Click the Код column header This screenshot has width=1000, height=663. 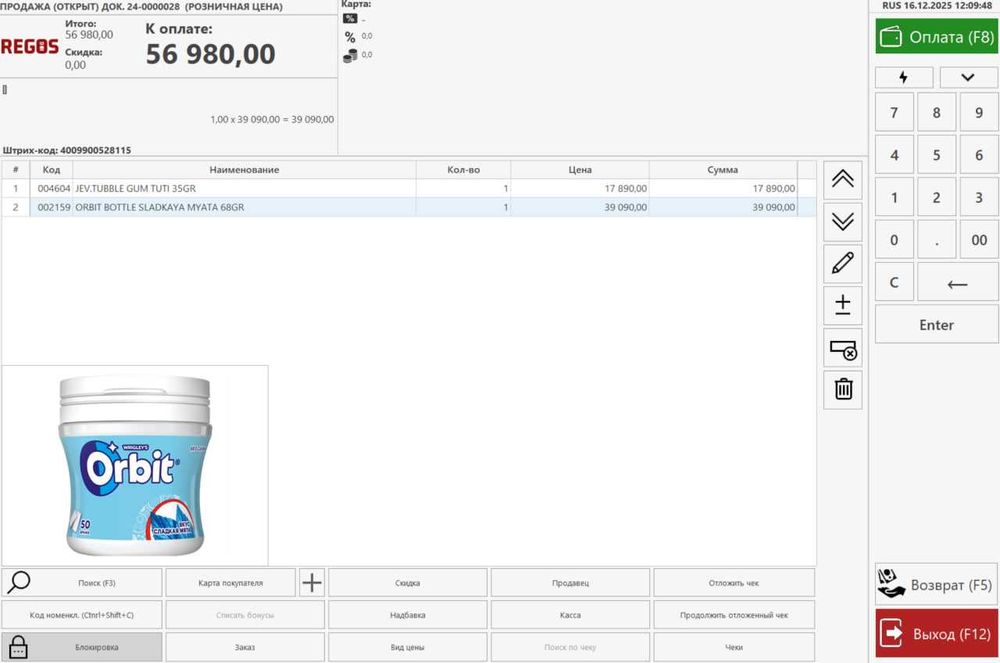pyautogui.click(x=51, y=170)
